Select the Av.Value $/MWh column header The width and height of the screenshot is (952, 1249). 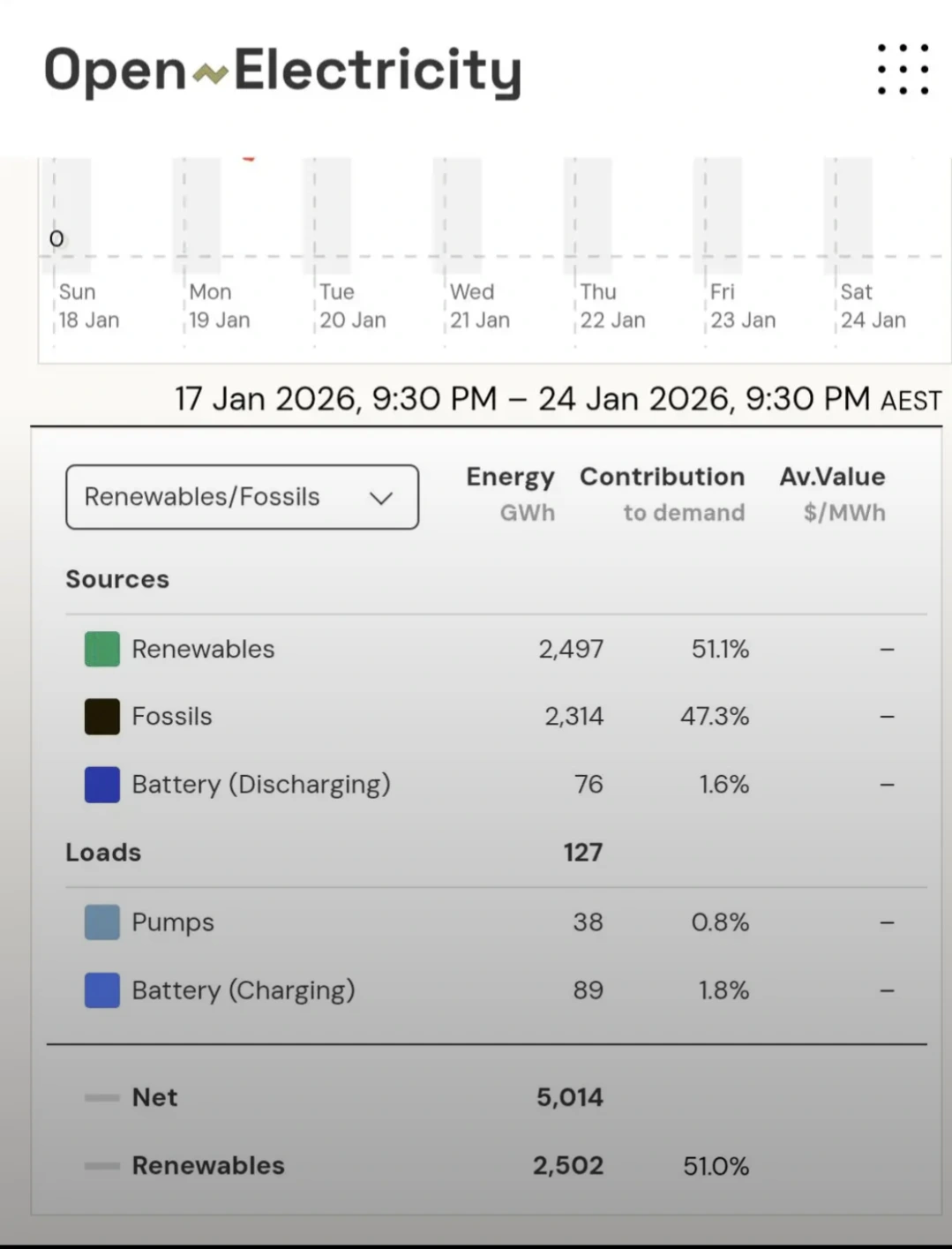pyautogui.click(x=832, y=494)
